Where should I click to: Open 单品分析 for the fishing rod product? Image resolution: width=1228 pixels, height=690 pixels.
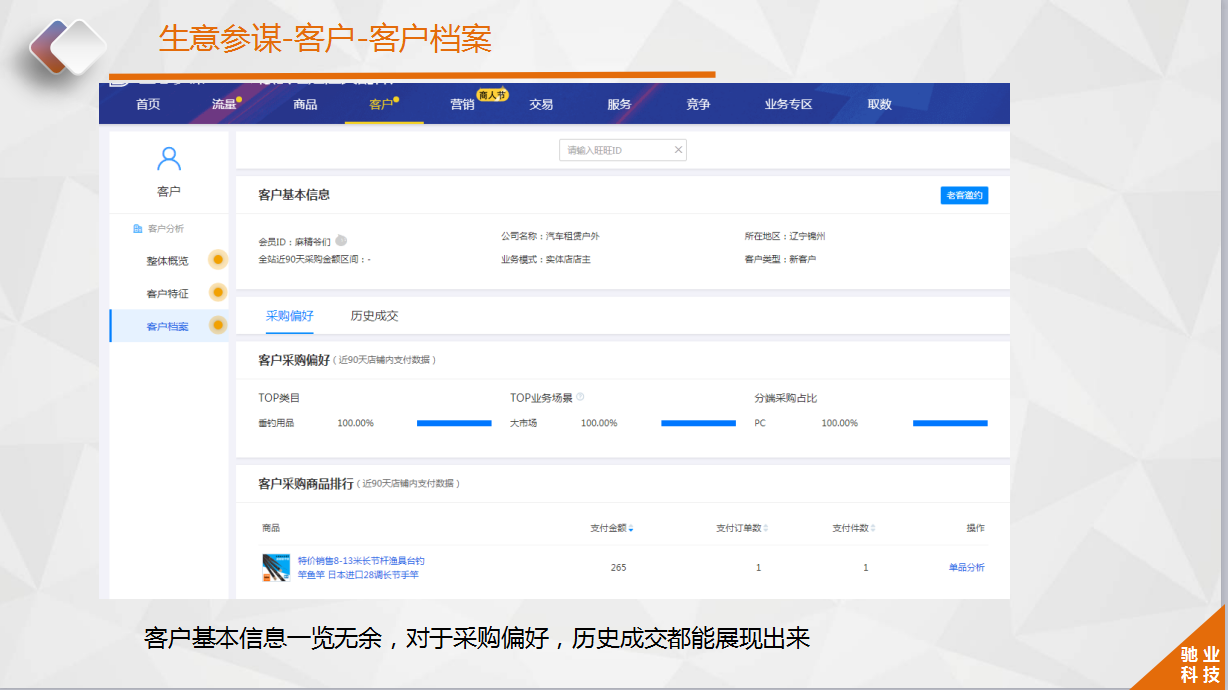[966, 567]
